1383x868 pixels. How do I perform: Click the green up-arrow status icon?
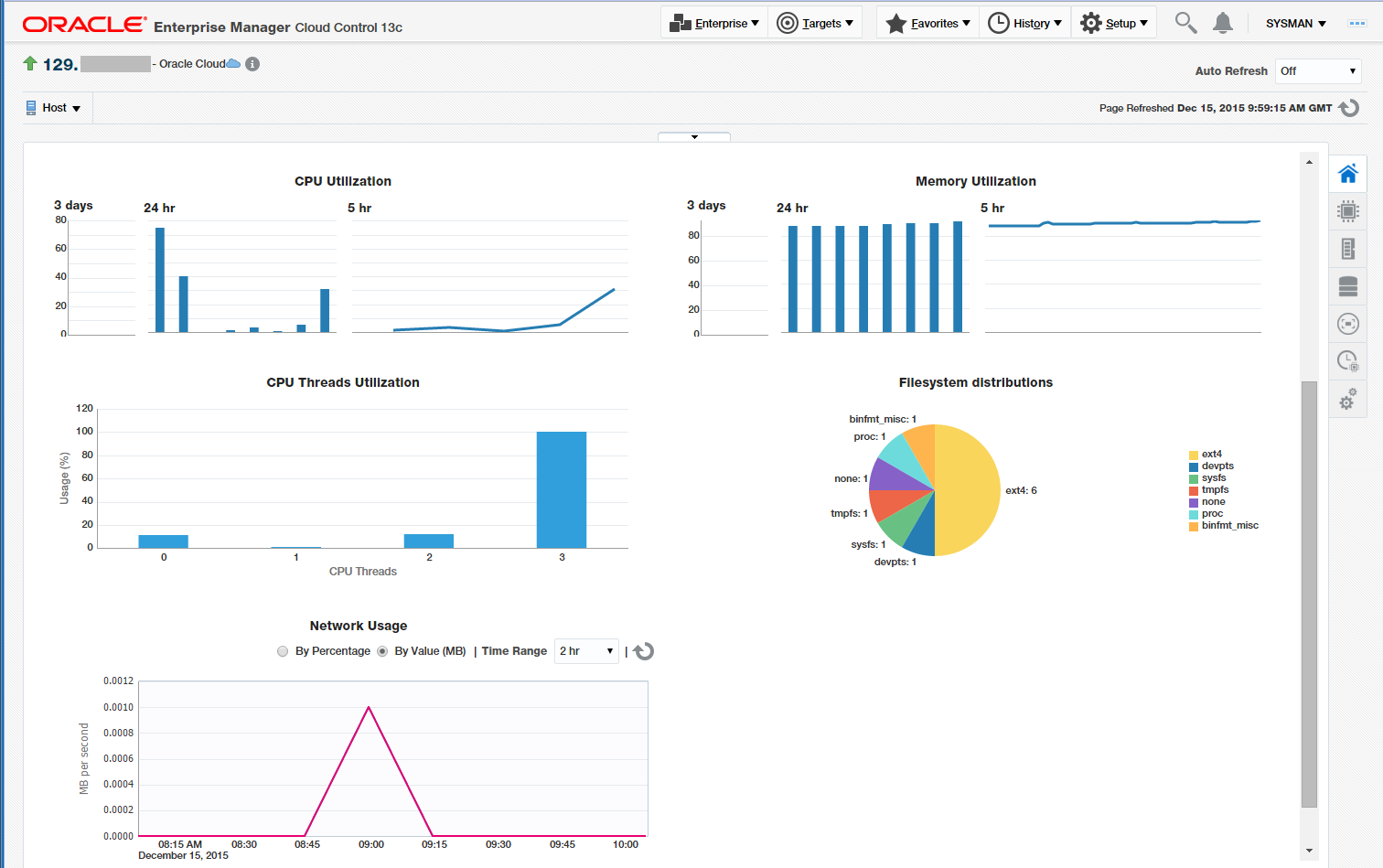pos(30,63)
